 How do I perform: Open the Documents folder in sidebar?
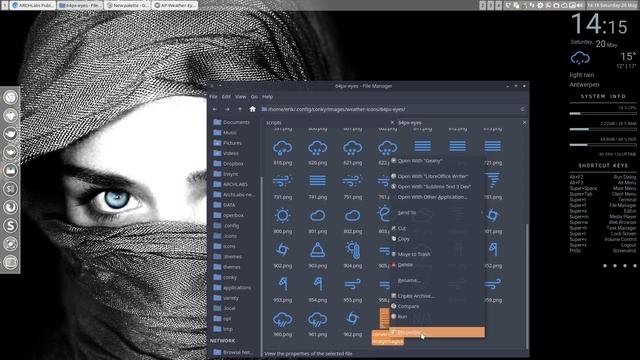click(231, 122)
